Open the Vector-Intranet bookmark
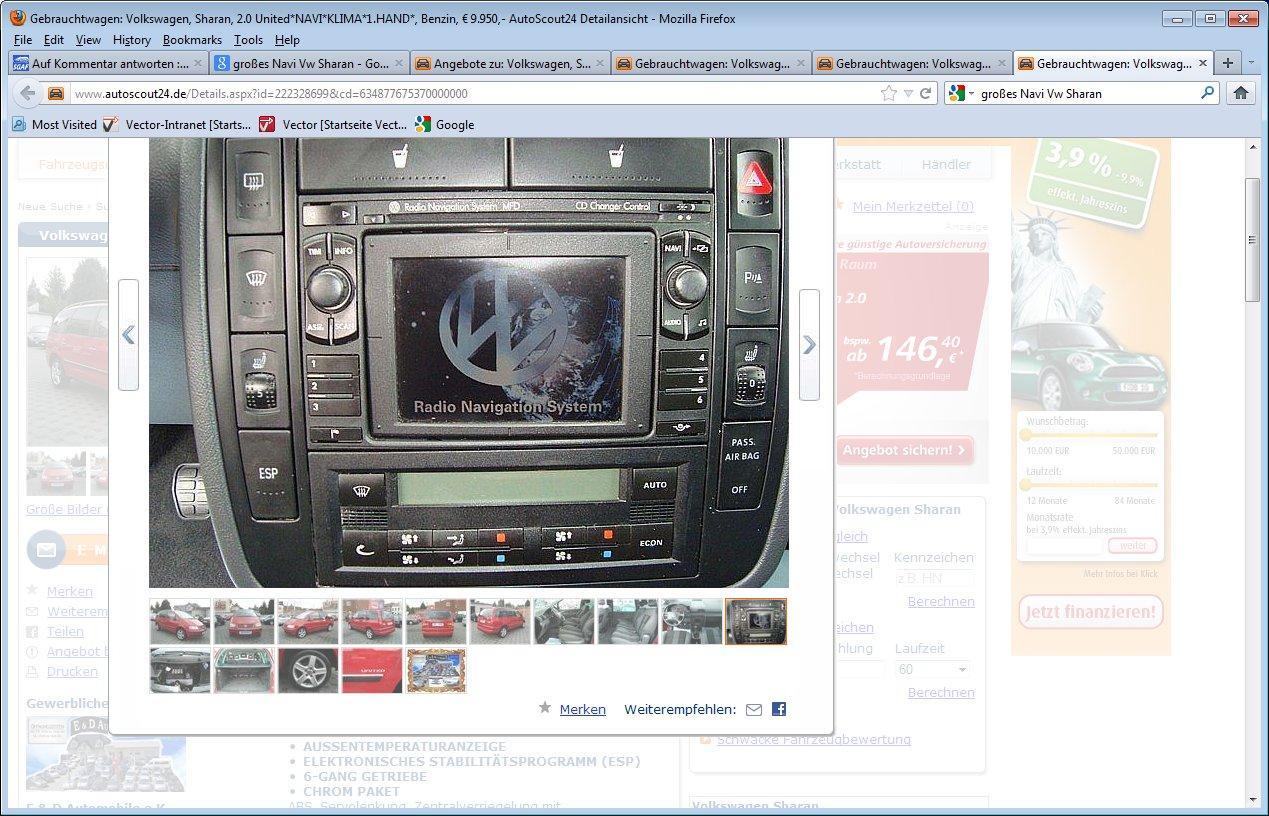Image resolution: width=1269 pixels, height=816 pixels. [x=176, y=124]
